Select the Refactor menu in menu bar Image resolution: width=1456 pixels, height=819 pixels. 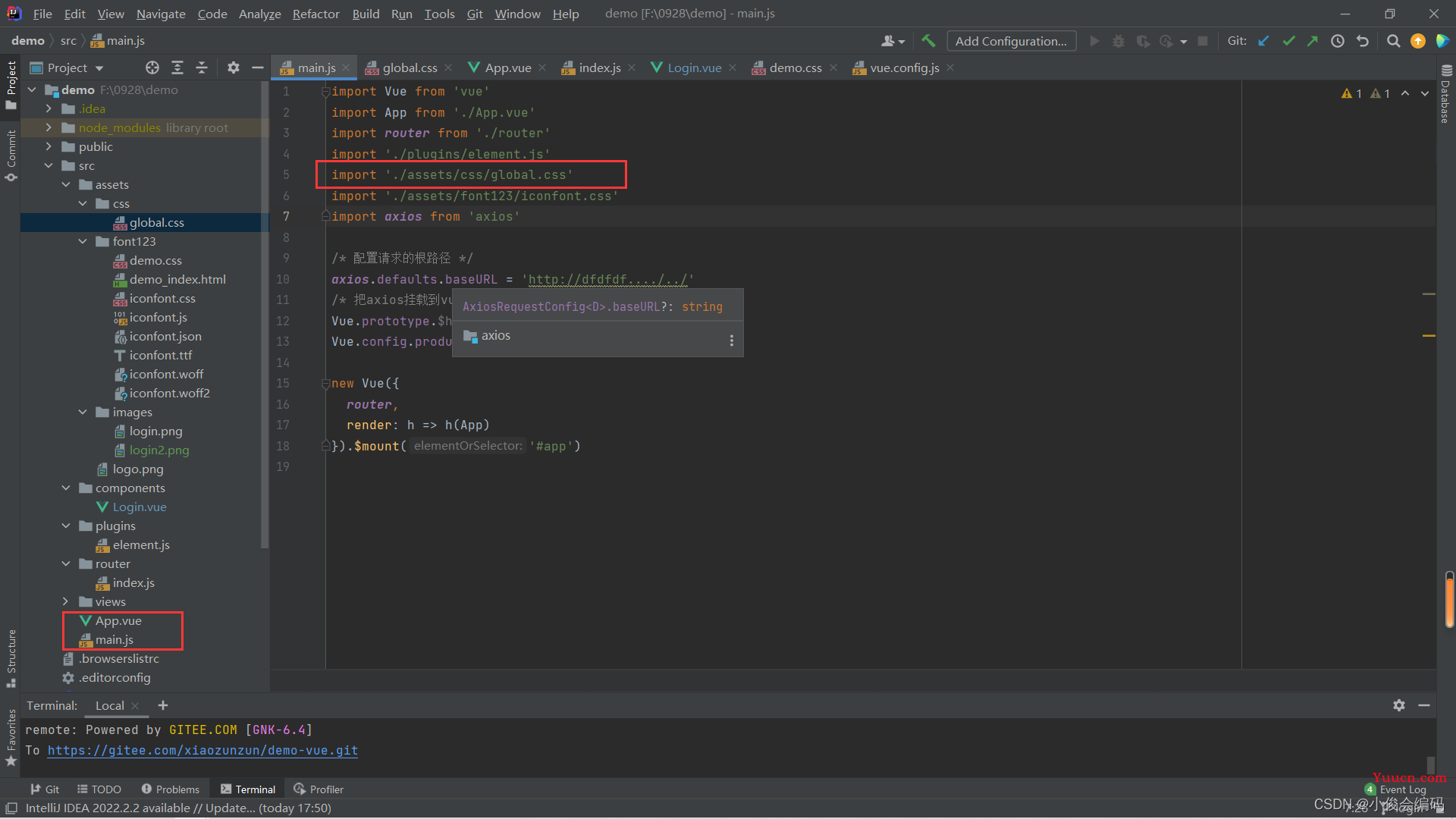click(316, 13)
